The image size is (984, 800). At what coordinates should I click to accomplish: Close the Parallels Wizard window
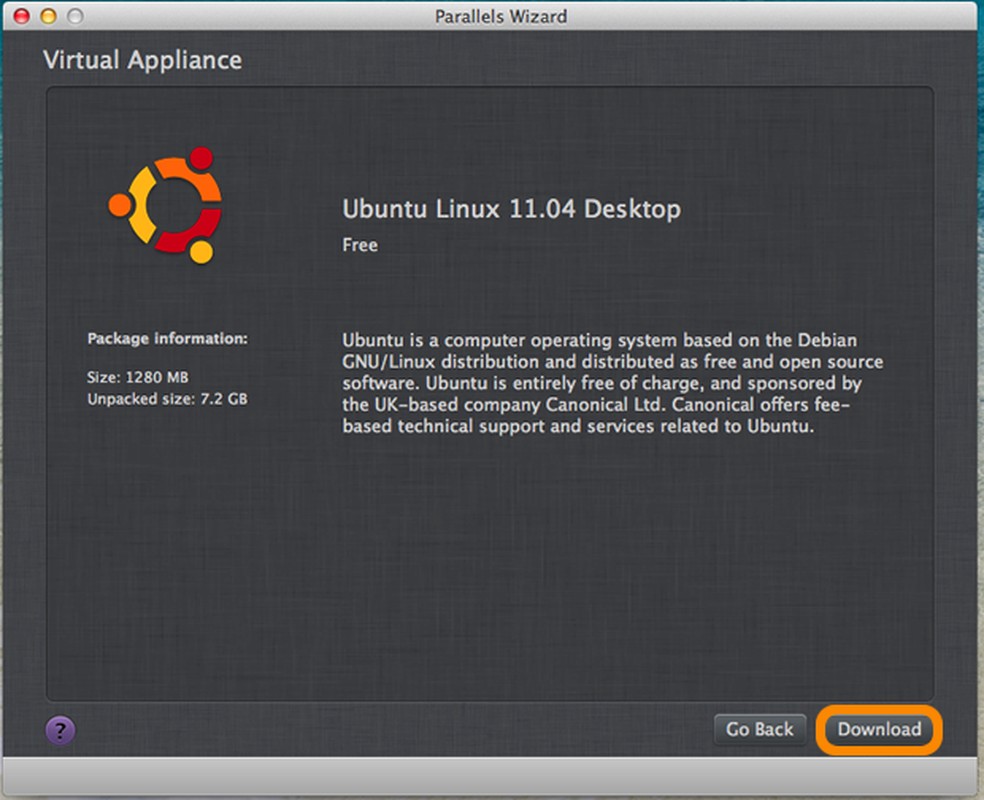pyautogui.click(x=20, y=16)
